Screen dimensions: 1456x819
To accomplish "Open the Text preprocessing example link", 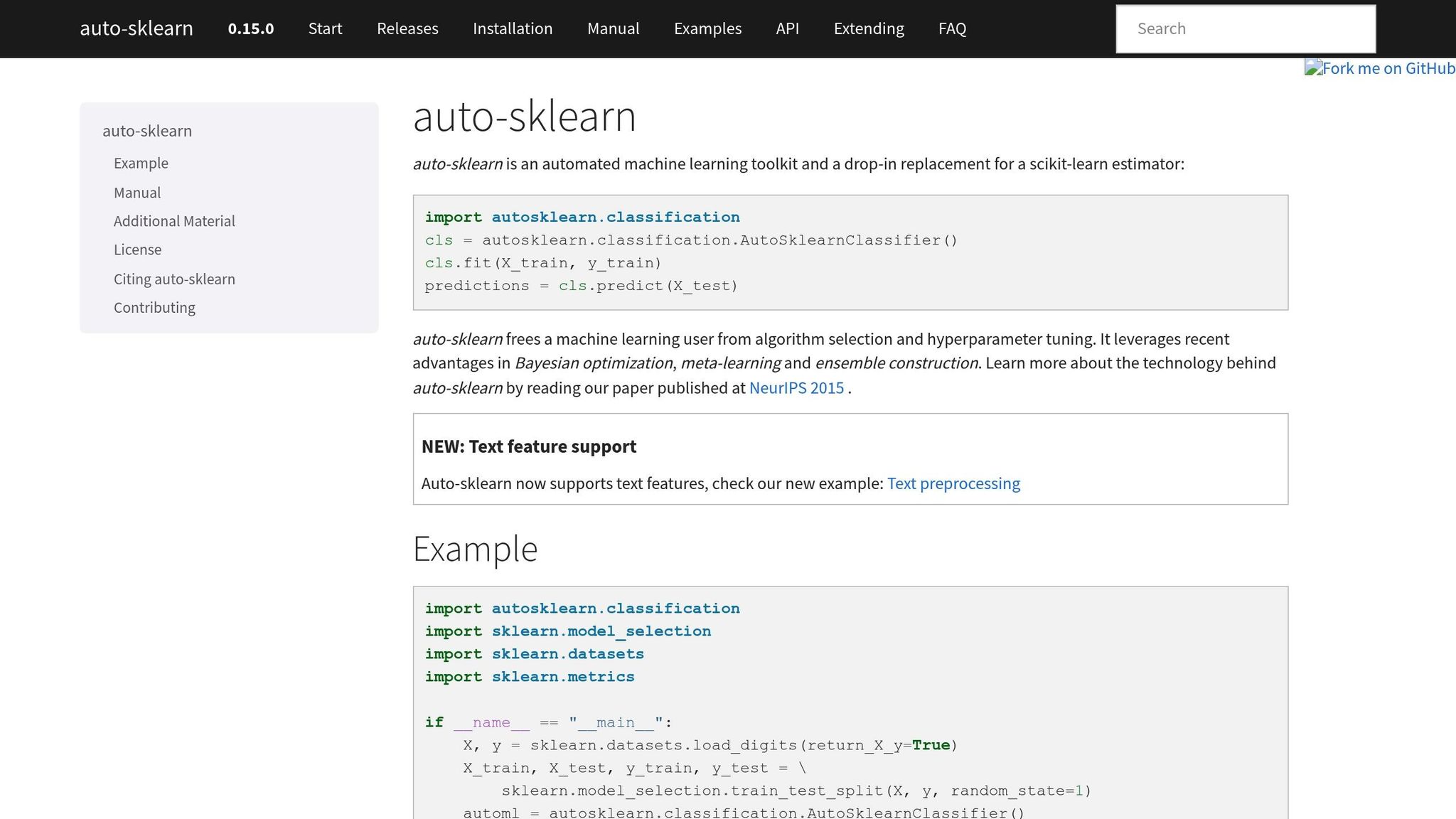I will tap(953, 483).
